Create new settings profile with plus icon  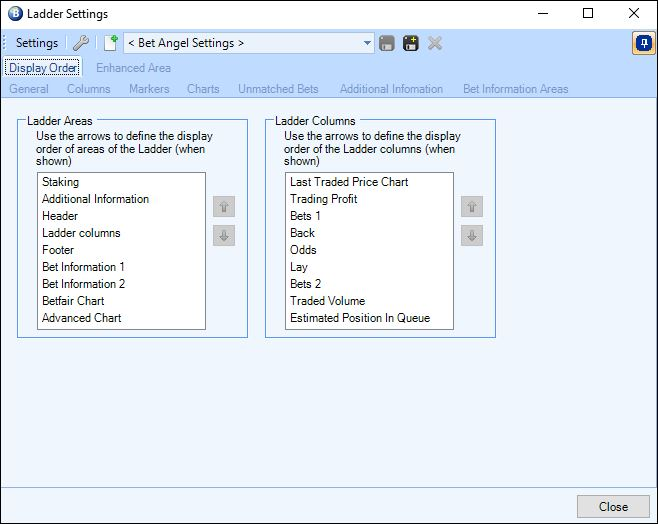click(x=111, y=43)
